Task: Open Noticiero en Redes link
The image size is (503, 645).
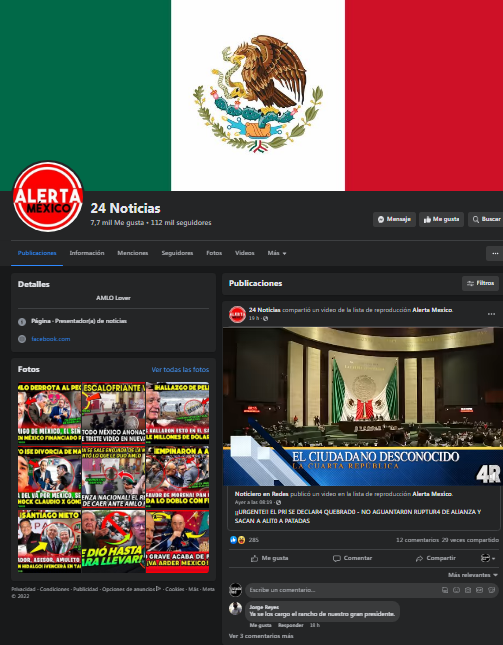Action: pos(262,494)
